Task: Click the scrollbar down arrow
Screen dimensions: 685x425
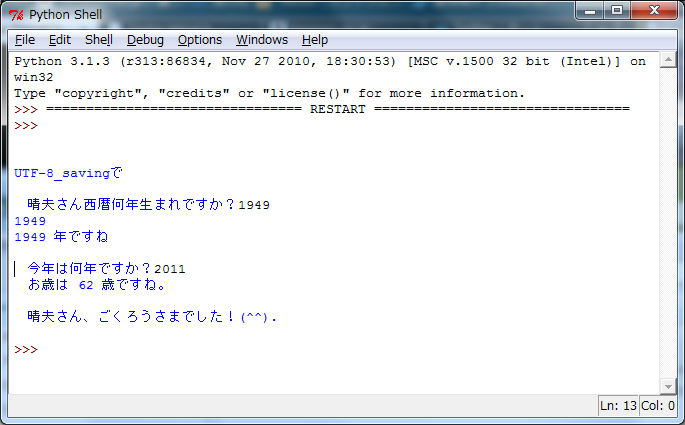Action: (x=668, y=386)
